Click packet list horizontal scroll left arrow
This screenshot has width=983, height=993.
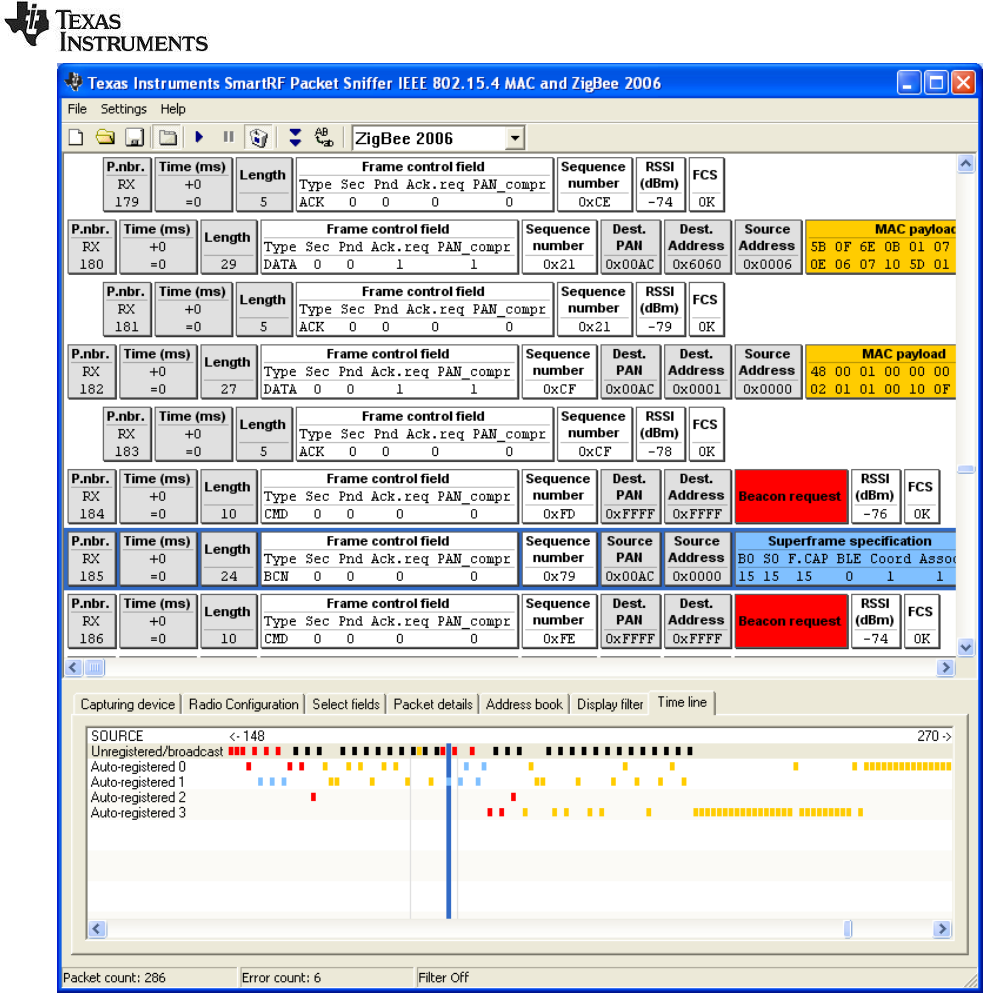click(73, 667)
